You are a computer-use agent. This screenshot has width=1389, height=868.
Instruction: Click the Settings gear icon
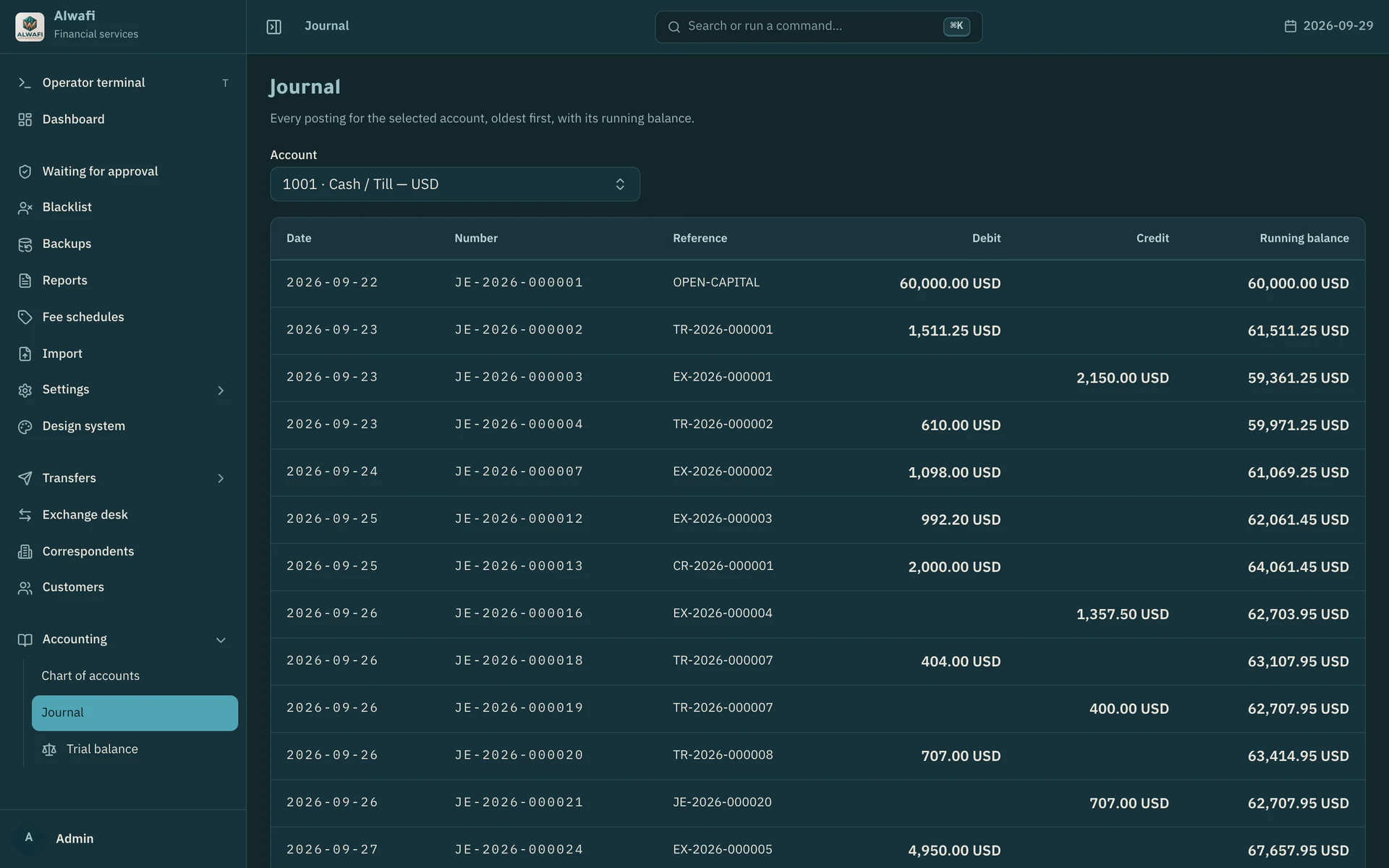coord(25,390)
